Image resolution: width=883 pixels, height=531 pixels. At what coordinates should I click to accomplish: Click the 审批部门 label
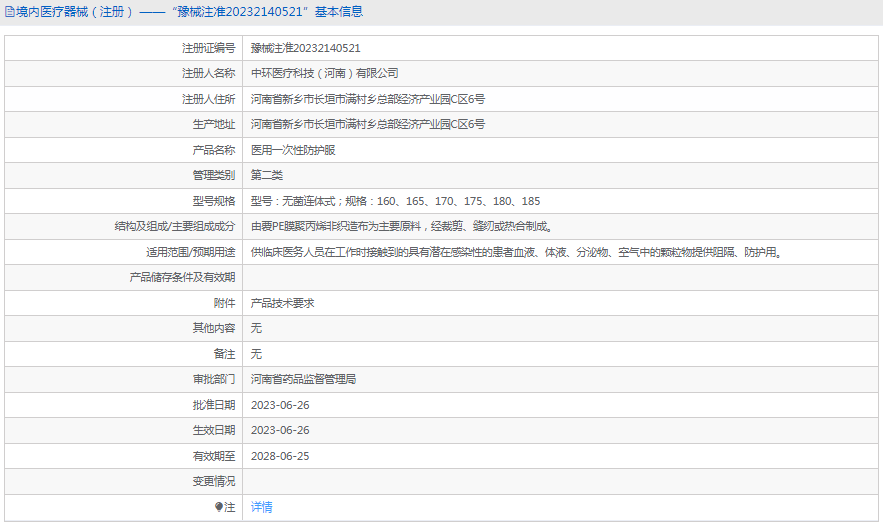[x=214, y=380]
